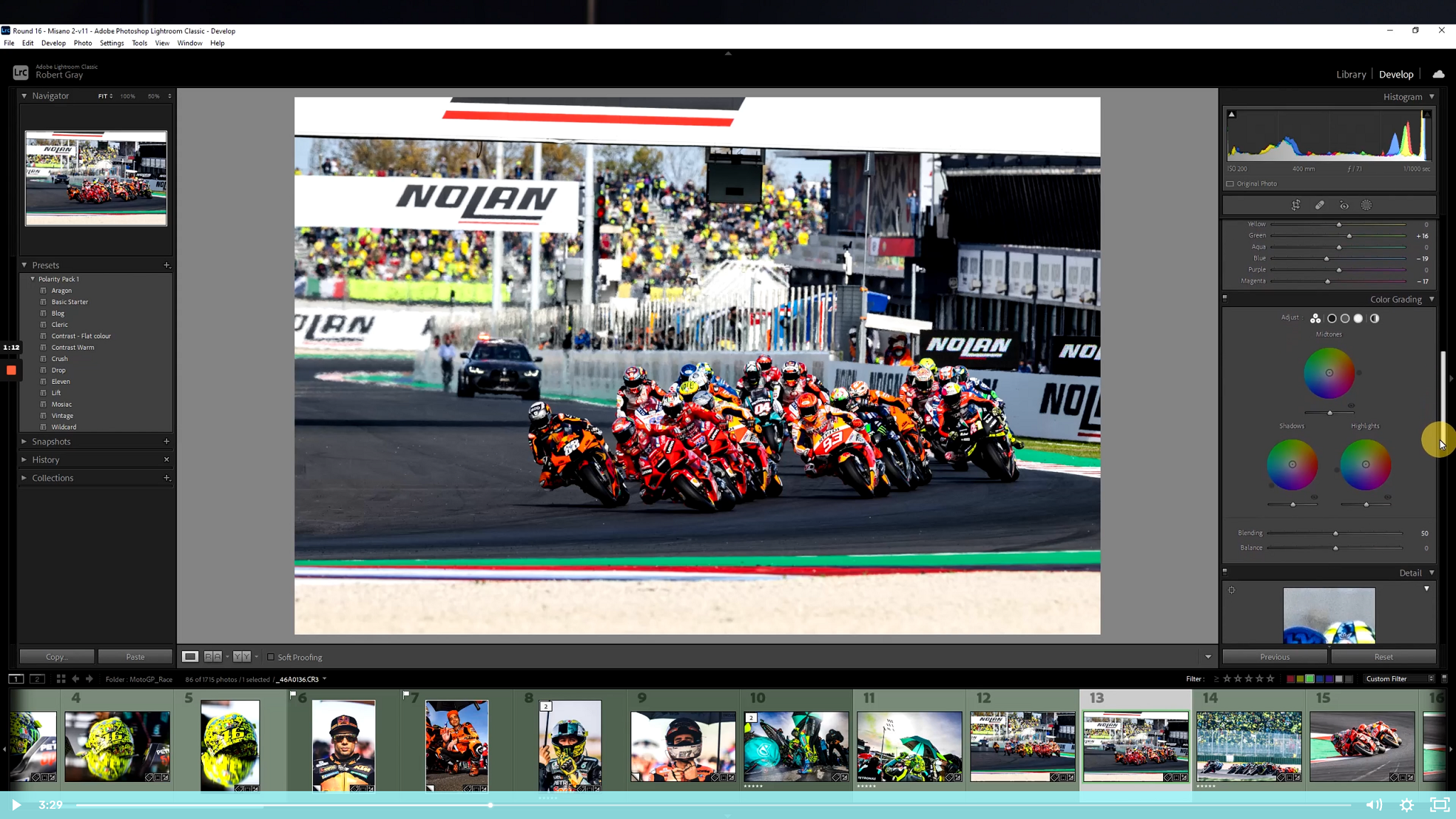Activate the Red Eye Correction tool
The image size is (1456, 819).
pyautogui.click(x=1344, y=205)
